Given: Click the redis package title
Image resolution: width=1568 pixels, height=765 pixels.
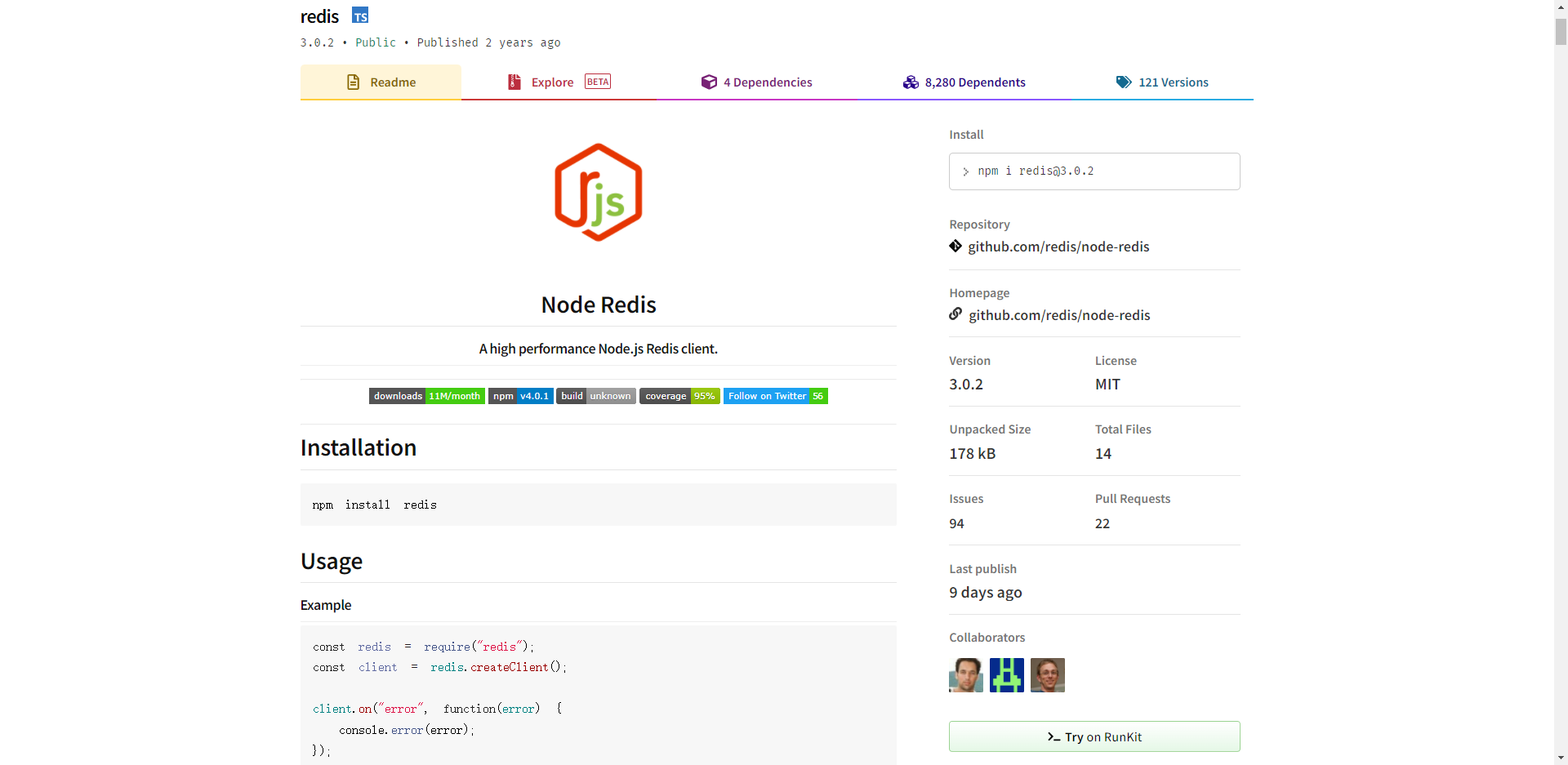Looking at the screenshot, I should (x=319, y=16).
